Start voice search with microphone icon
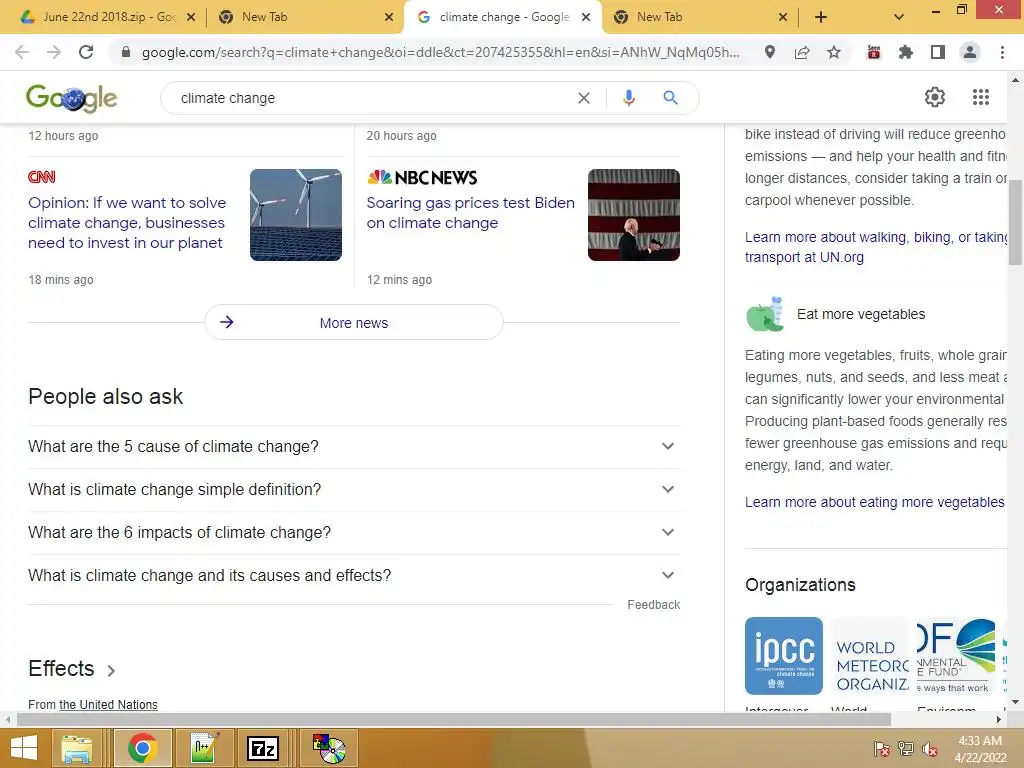 [628, 98]
